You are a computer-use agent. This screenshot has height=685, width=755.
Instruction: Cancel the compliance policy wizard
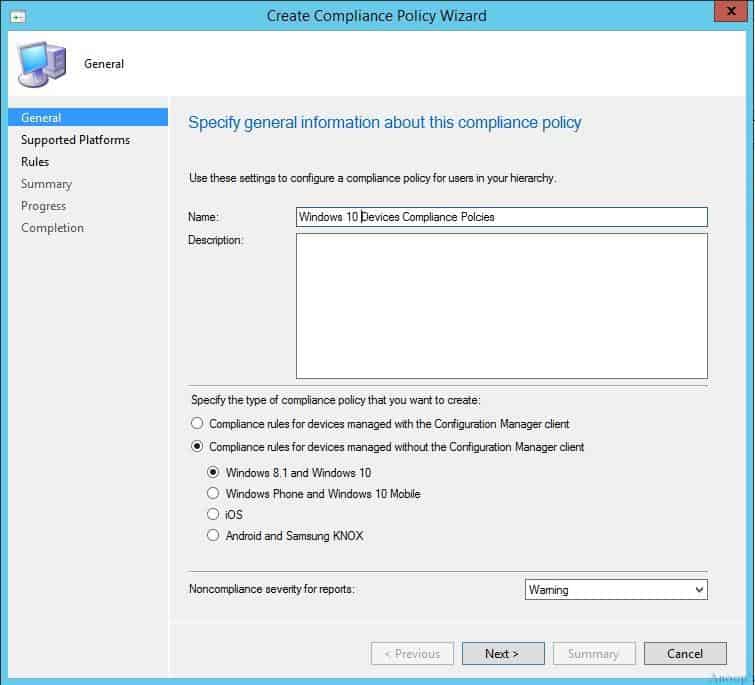coord(685,654)
